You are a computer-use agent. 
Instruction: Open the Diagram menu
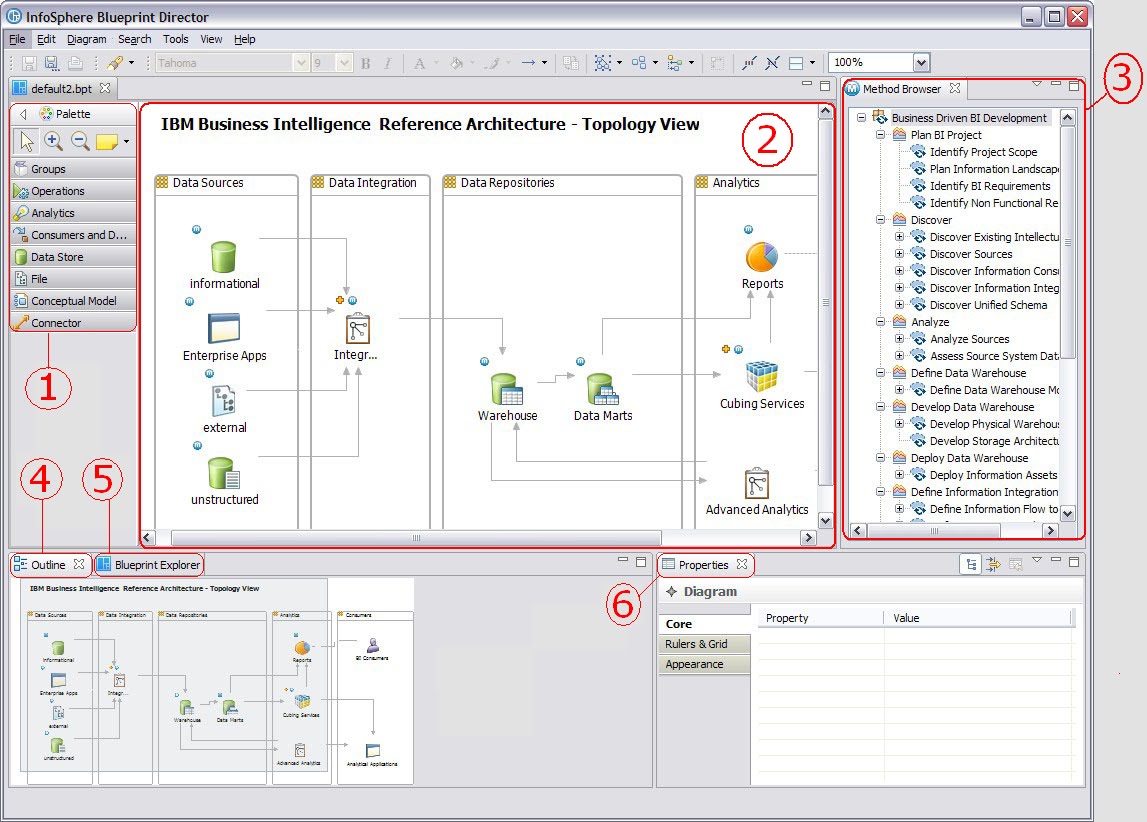pos(86,39)
